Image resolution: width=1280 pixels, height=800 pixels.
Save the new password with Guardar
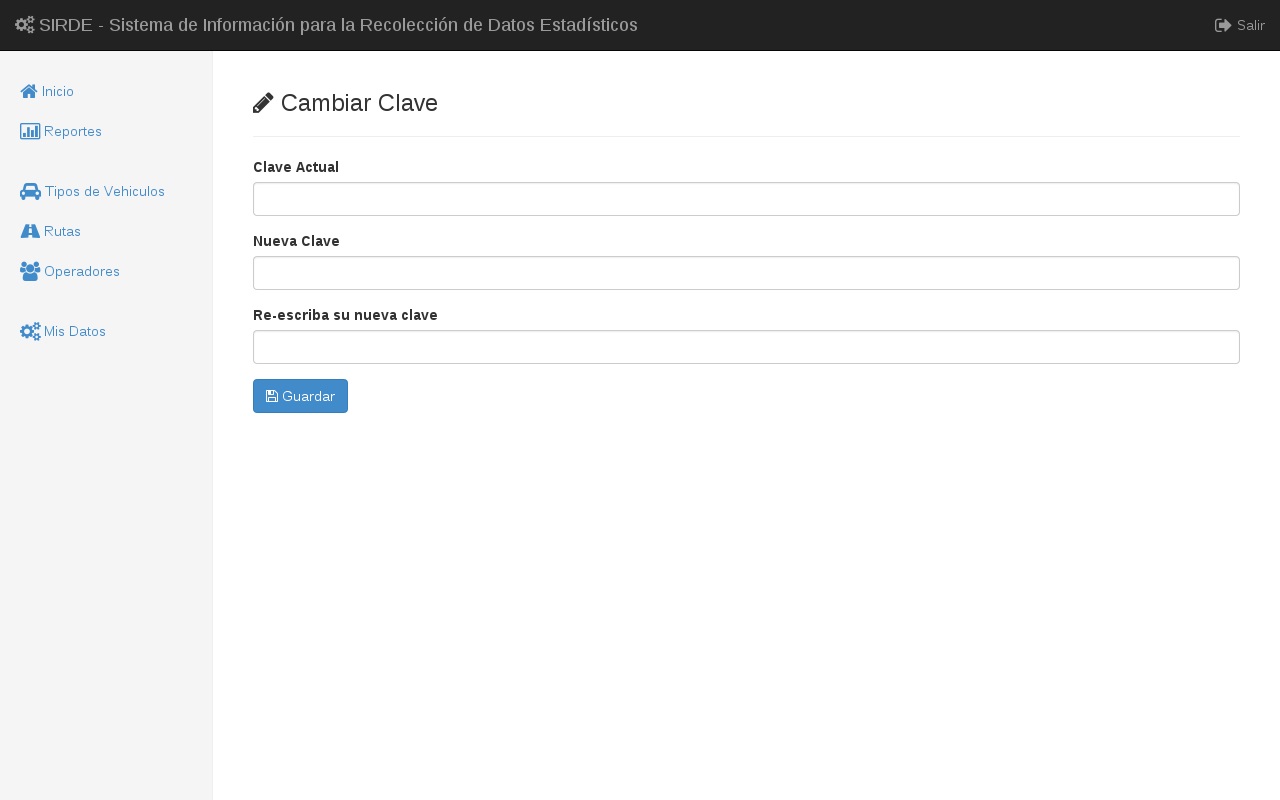click(300, 396)
